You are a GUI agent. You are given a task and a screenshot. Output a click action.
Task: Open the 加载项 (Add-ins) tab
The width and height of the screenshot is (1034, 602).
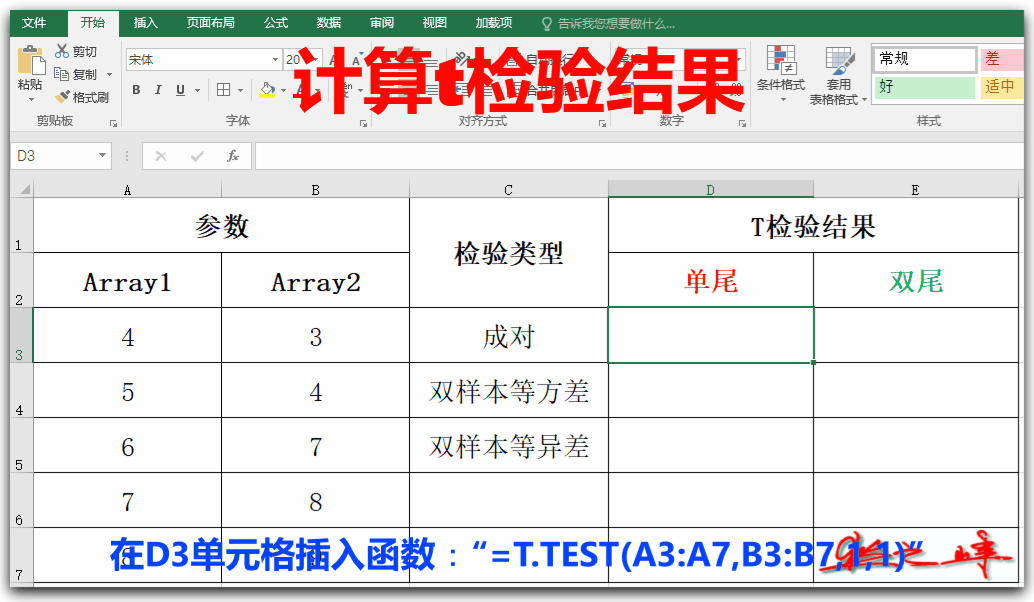click(494, 23)
